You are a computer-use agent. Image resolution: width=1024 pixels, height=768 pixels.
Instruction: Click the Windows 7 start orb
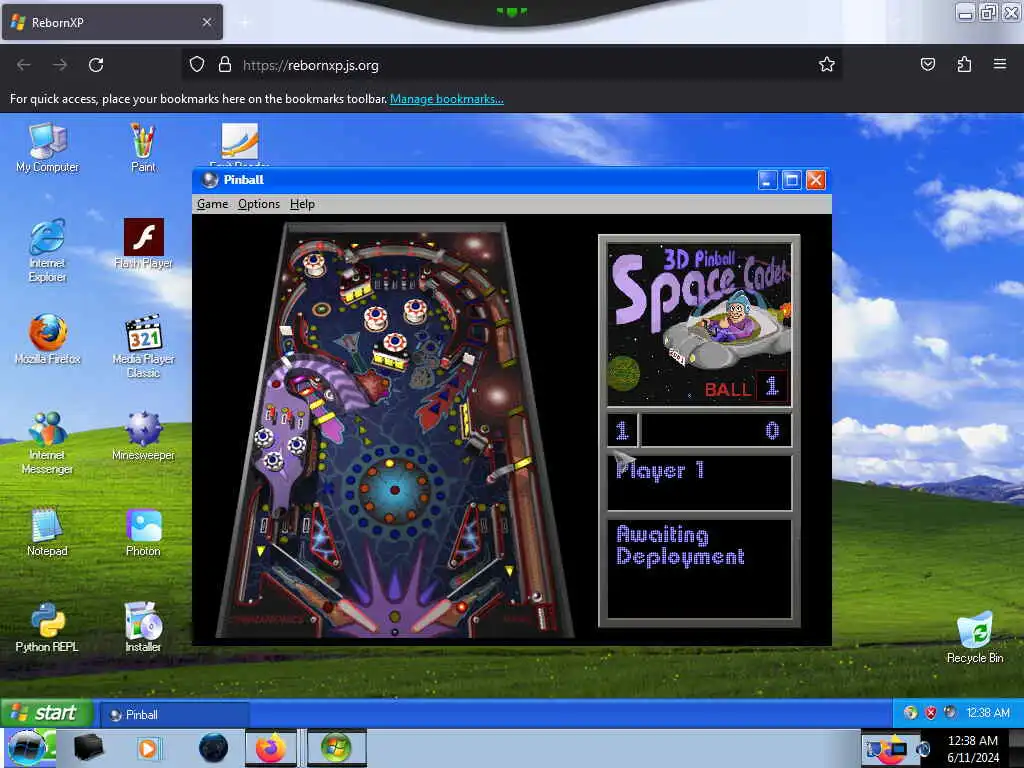point(27,748)
